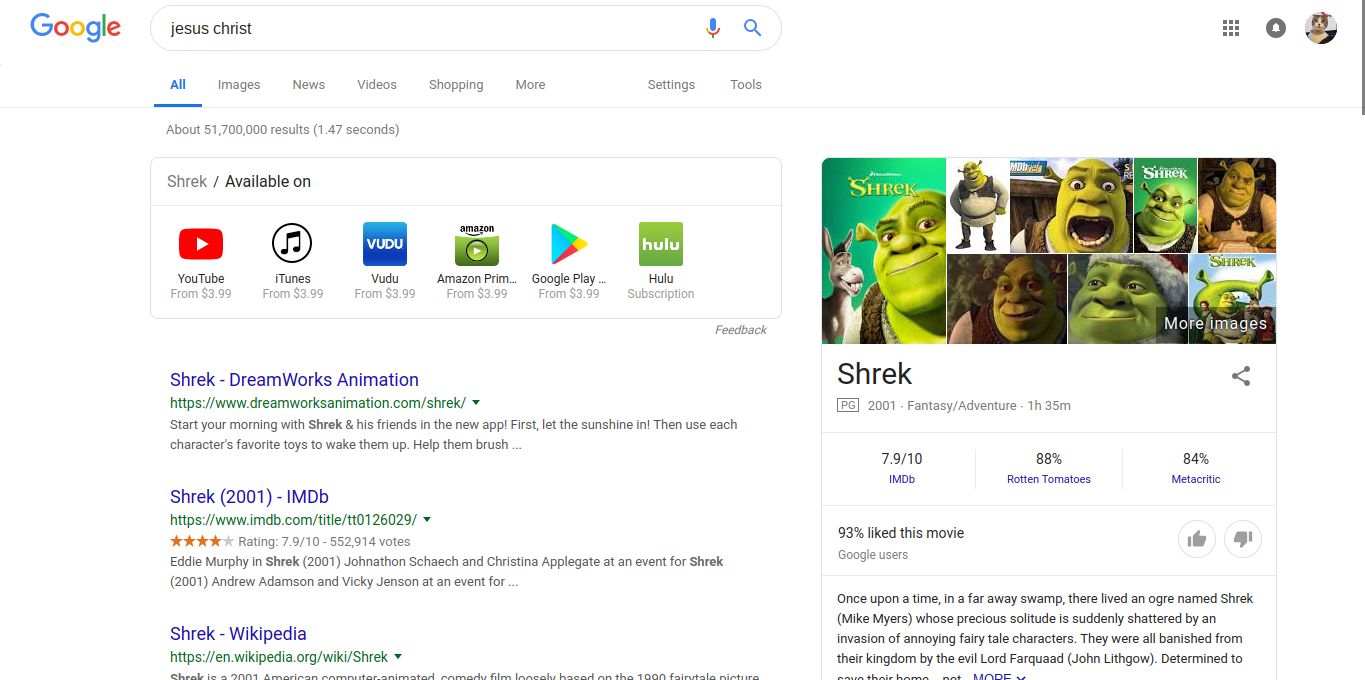Expand the movie plot with MORE

pyautogui.click(x=996, y=675)
